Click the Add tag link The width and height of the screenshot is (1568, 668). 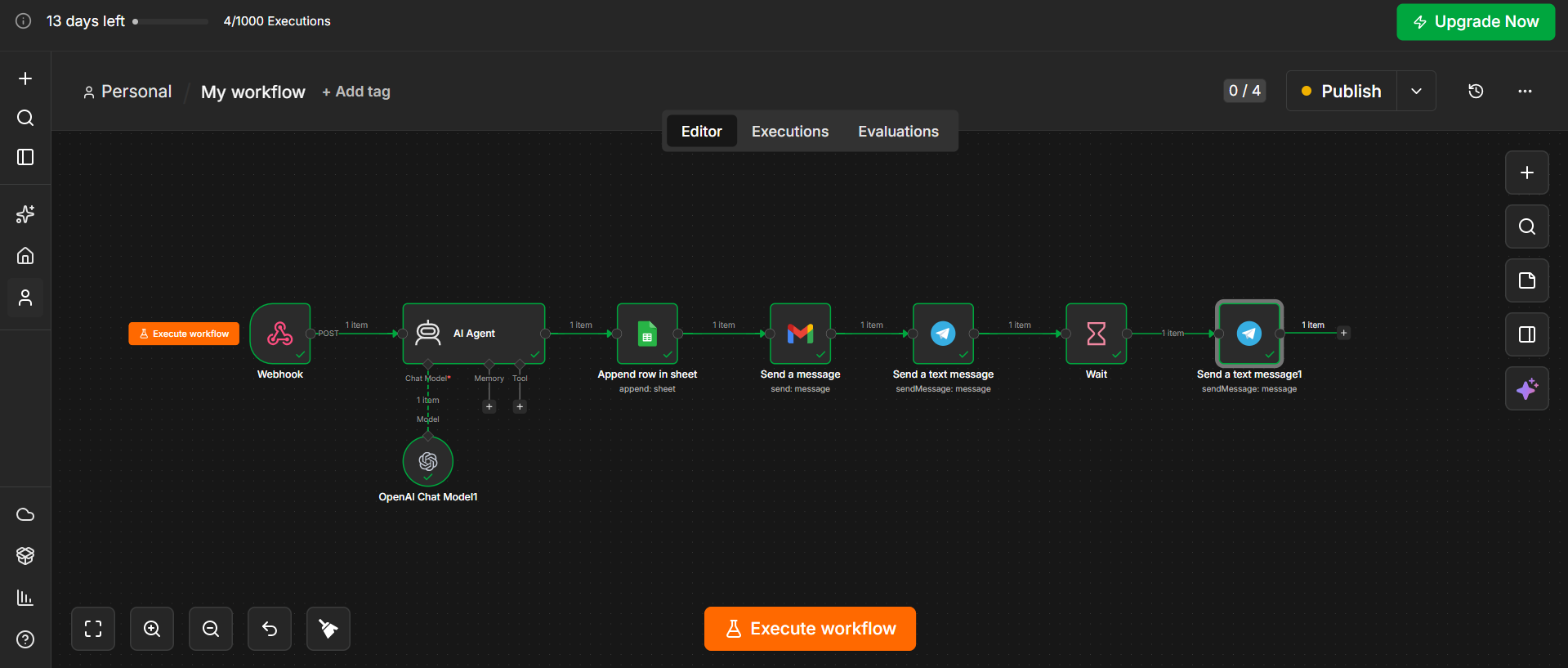pyautogui.click(x=356, y=92)
